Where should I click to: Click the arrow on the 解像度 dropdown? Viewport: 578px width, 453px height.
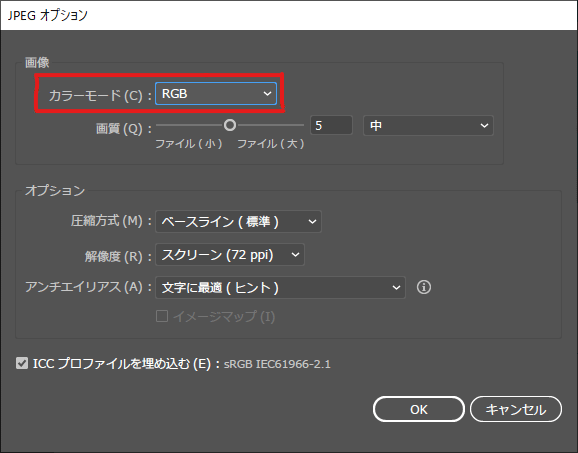coord(295,255)
